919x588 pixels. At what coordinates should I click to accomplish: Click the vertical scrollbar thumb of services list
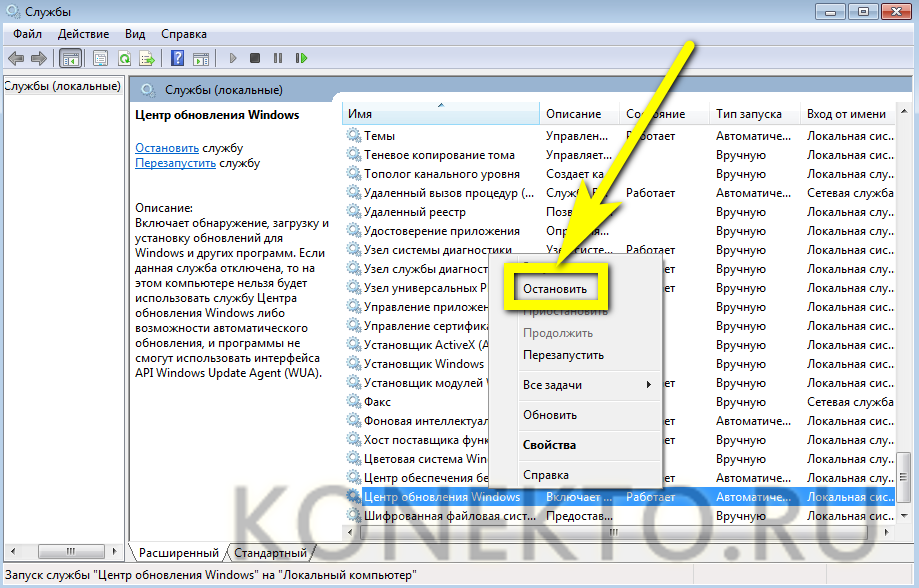[x=904, y=478]
